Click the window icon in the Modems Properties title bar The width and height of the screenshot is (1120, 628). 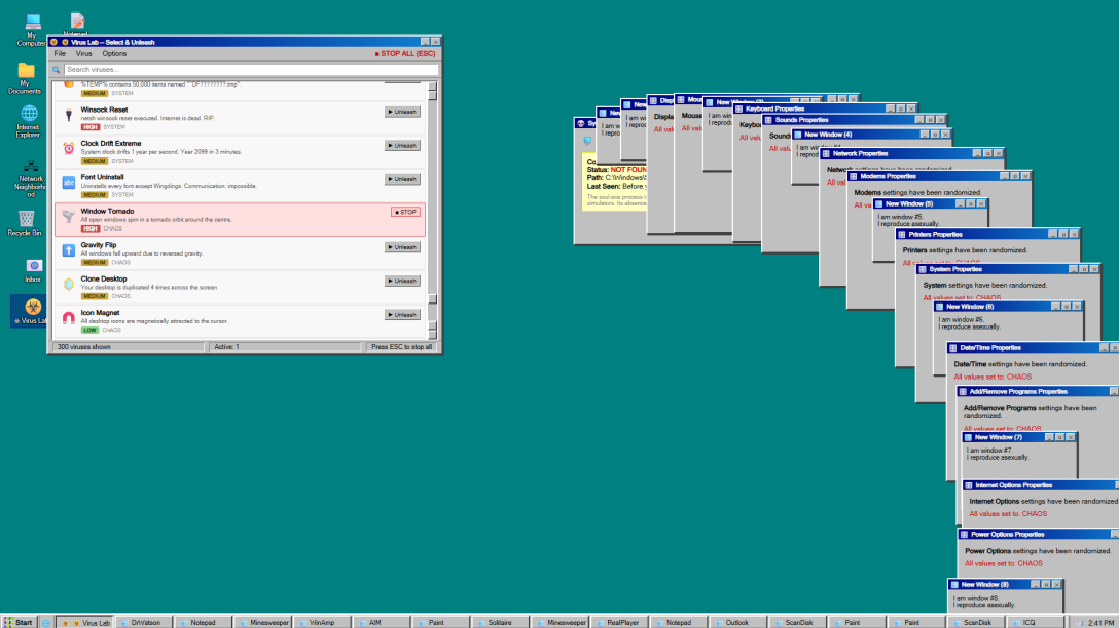(x=854, y=176)
